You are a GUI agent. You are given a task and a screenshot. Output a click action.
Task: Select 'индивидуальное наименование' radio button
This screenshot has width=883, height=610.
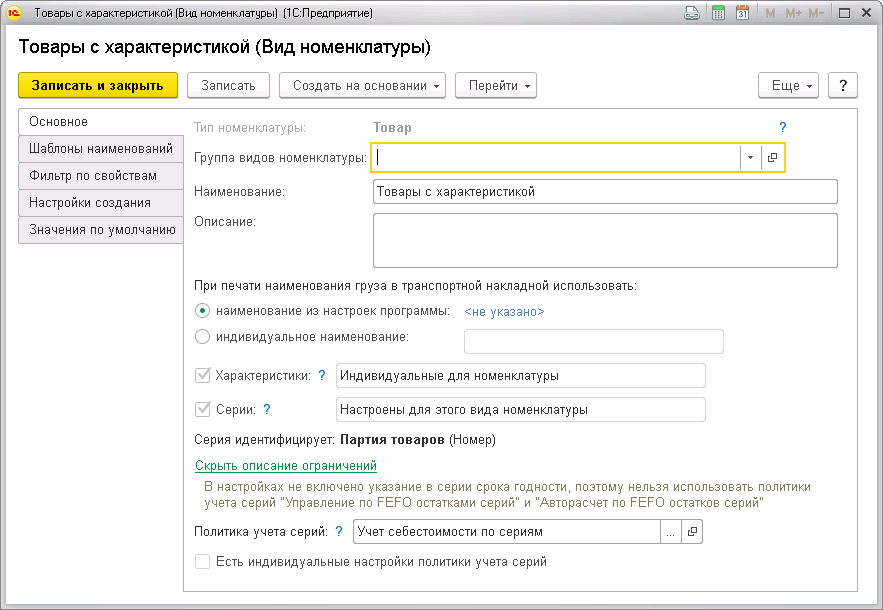pyautogui.click(x=203, y=337)
